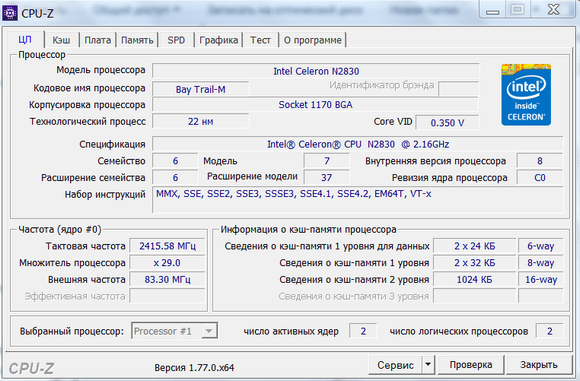Click the Расширение семейства value field
The image size is (580, 381).
tap(175, 178)
